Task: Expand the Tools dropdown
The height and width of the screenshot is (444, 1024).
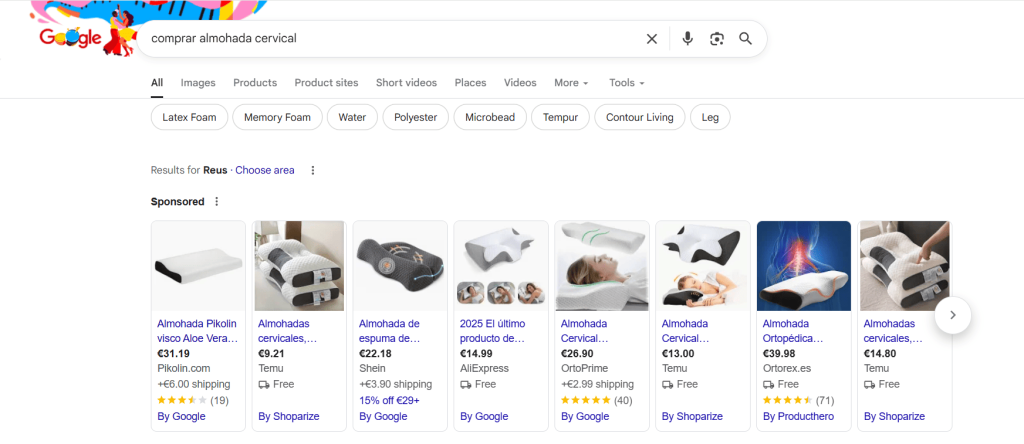Action: coord(626,83)
